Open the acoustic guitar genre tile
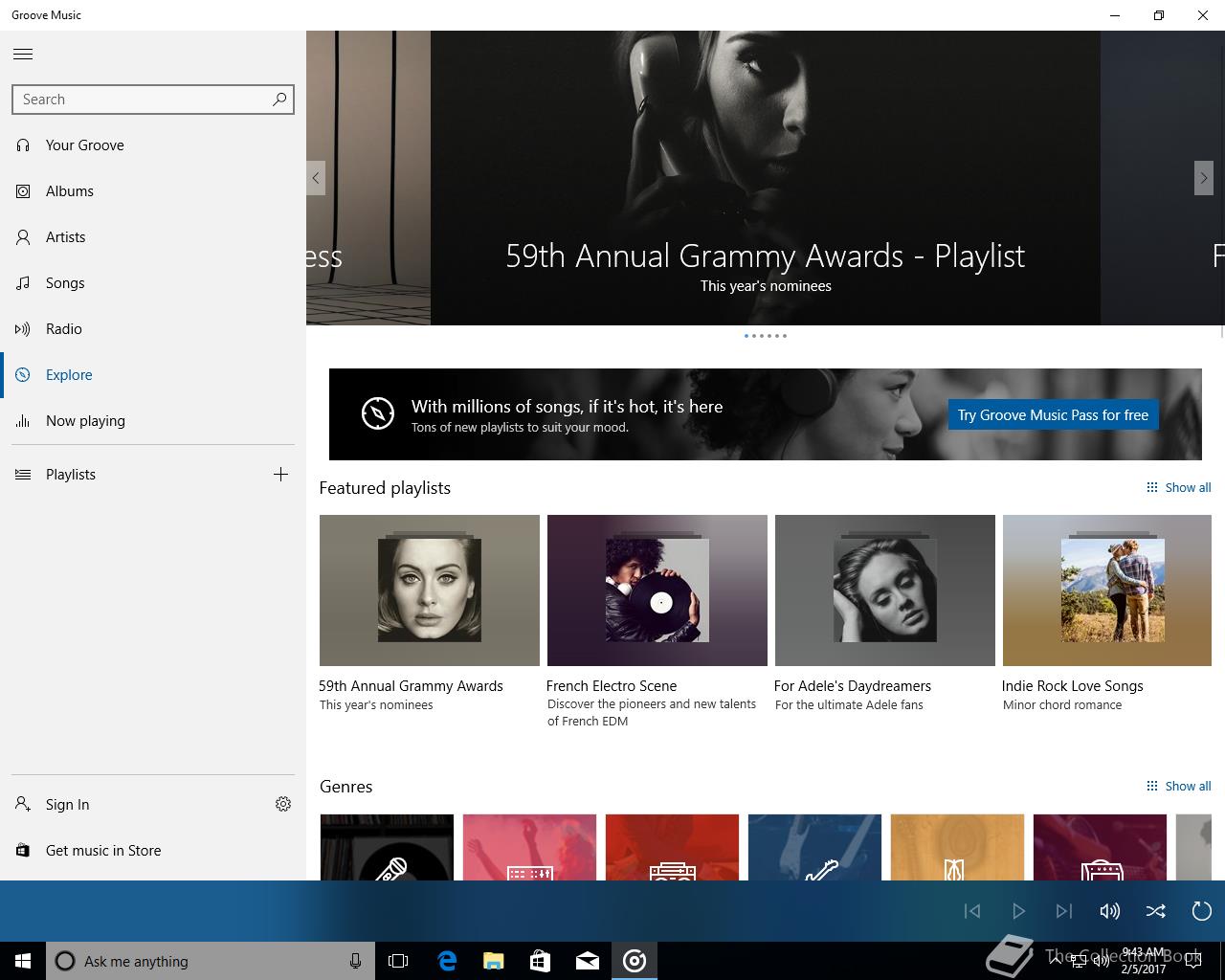Screen dimensions: 1225x980 click(957, 847)
